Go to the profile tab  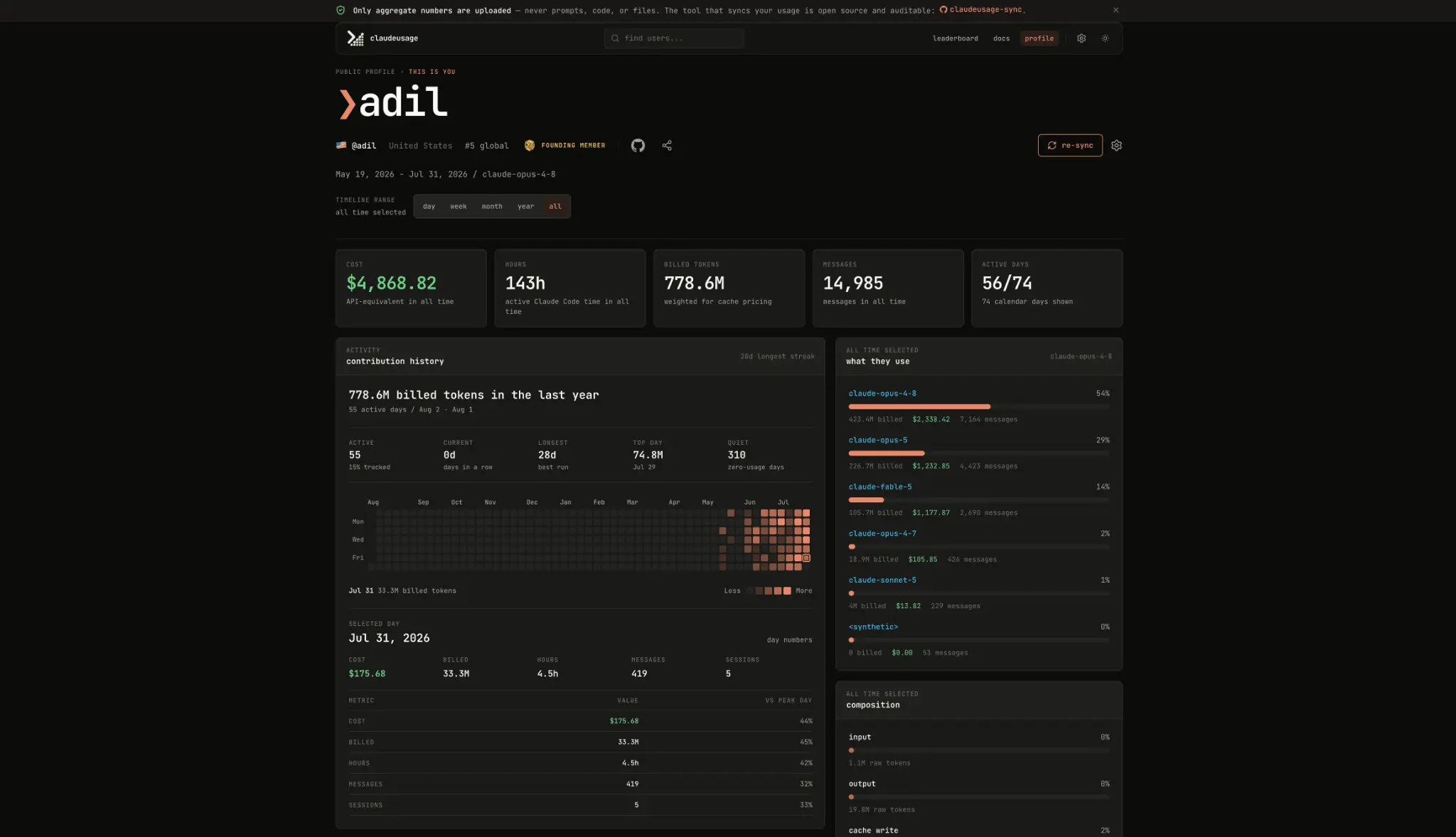1039,38
